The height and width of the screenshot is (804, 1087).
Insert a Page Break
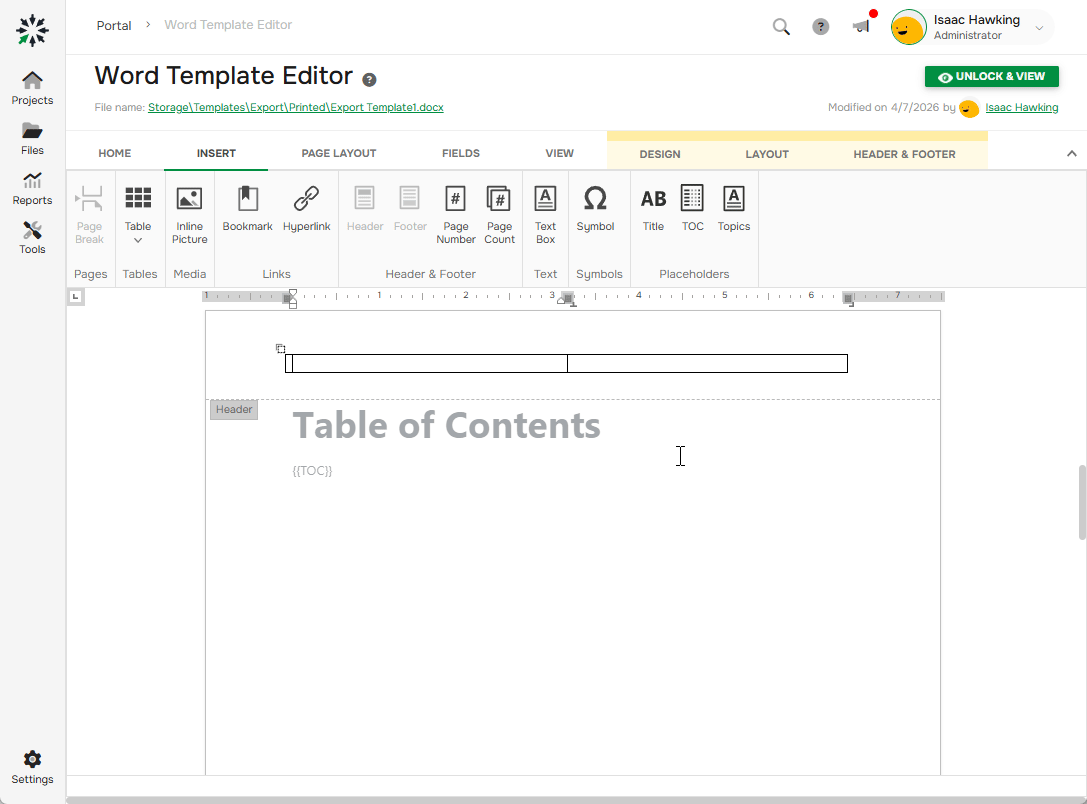(x=89, y=215)
